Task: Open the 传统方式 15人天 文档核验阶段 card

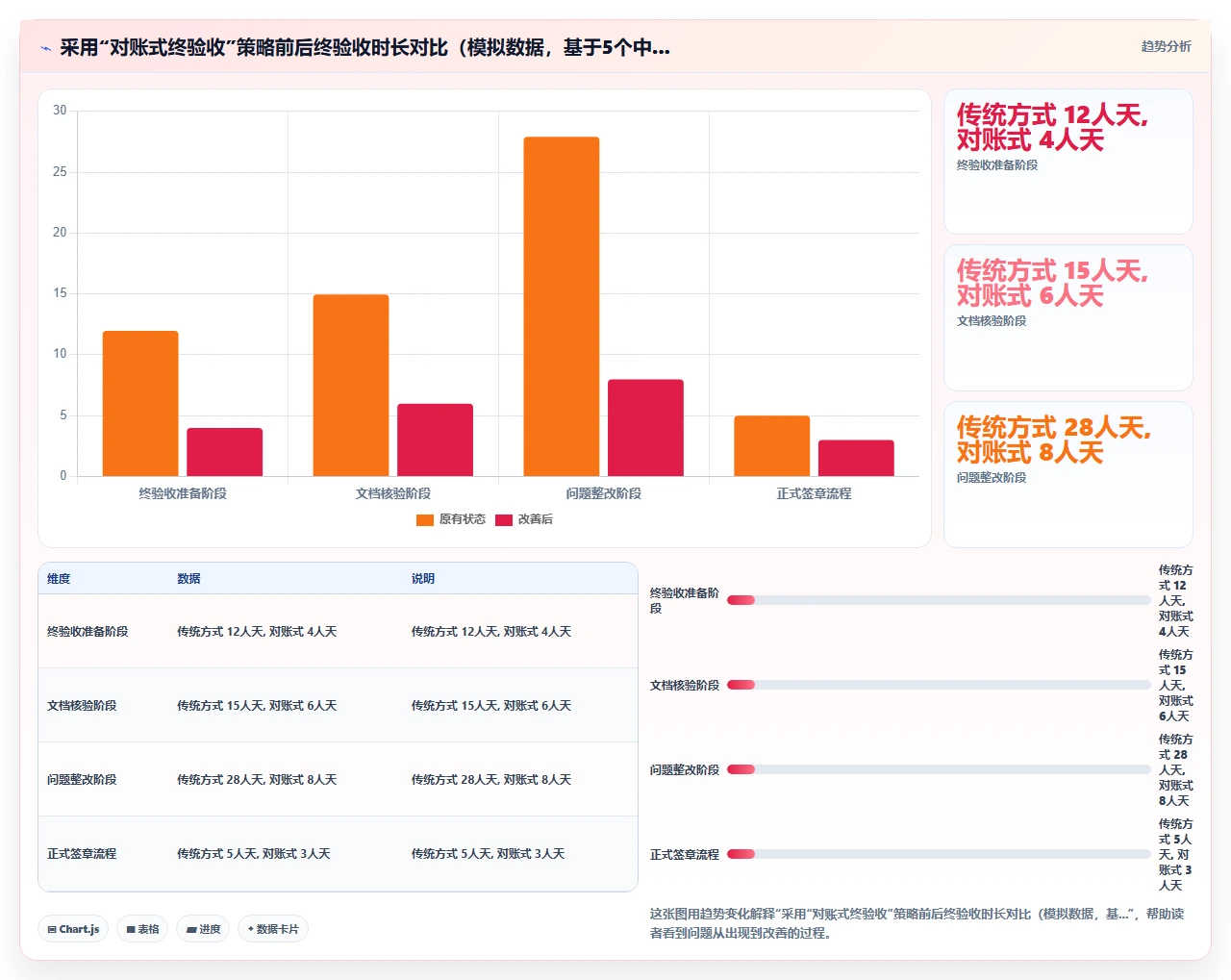Action: pyautogui.click(x=1068, y=318)
